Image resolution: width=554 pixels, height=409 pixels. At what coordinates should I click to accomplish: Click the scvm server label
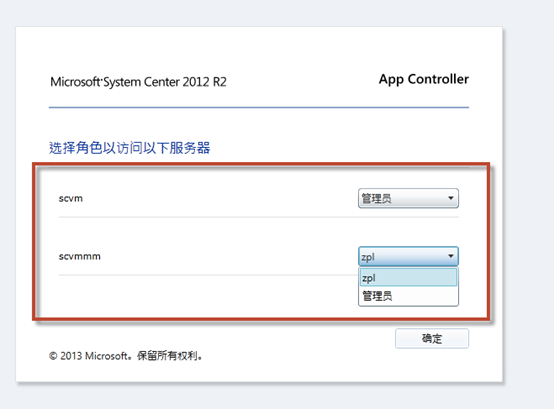tap(71, 198)
